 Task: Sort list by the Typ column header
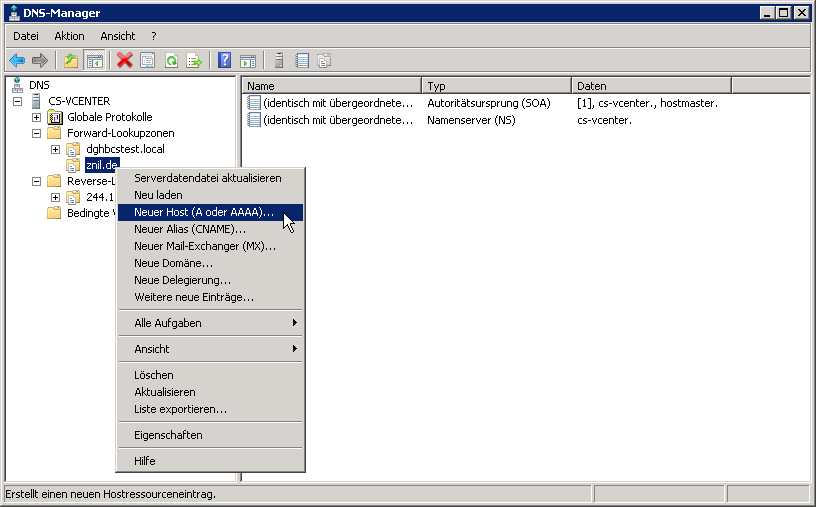[x=496, y=86]
